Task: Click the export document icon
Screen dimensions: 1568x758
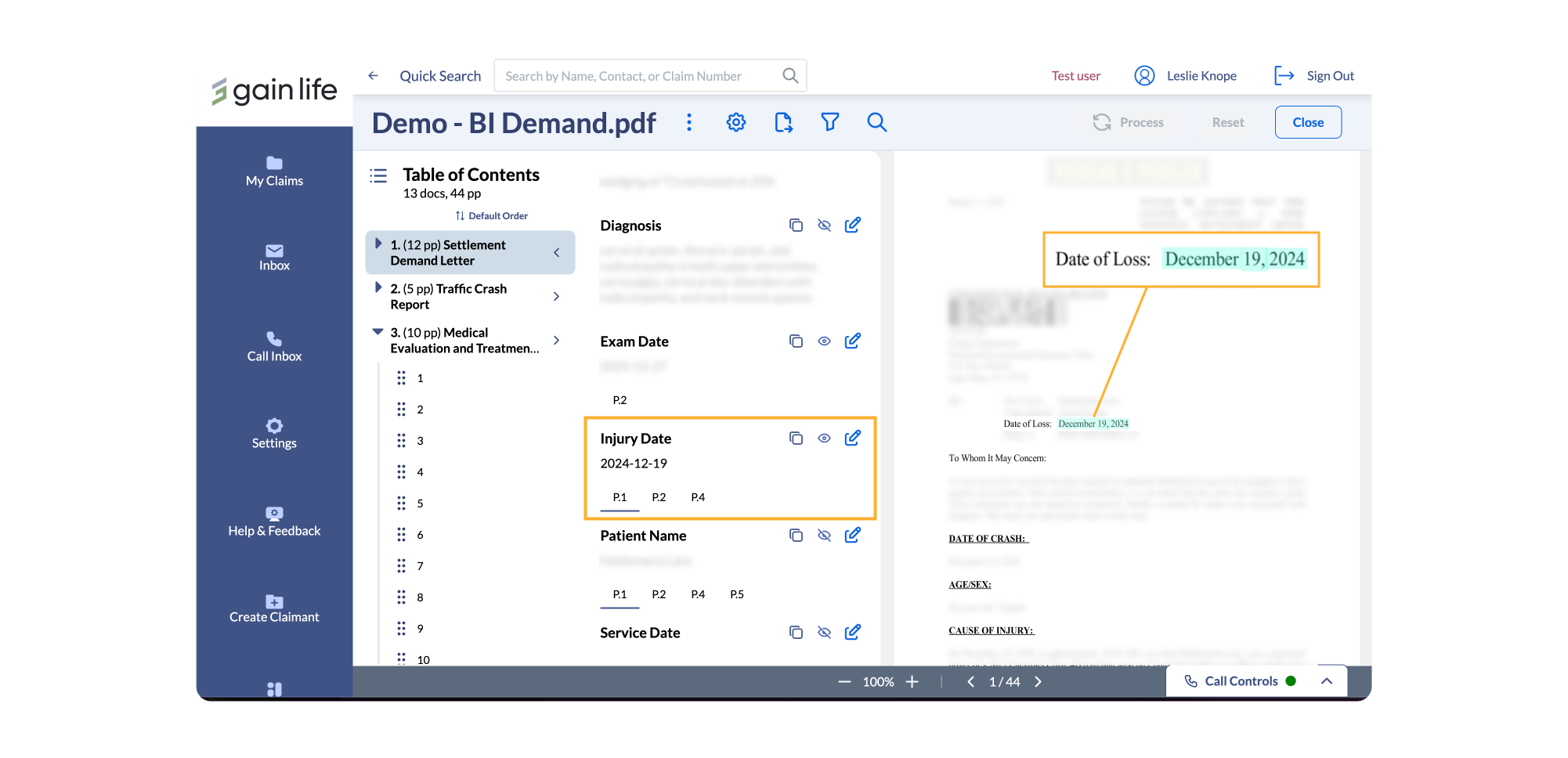Action: [783, 122]
